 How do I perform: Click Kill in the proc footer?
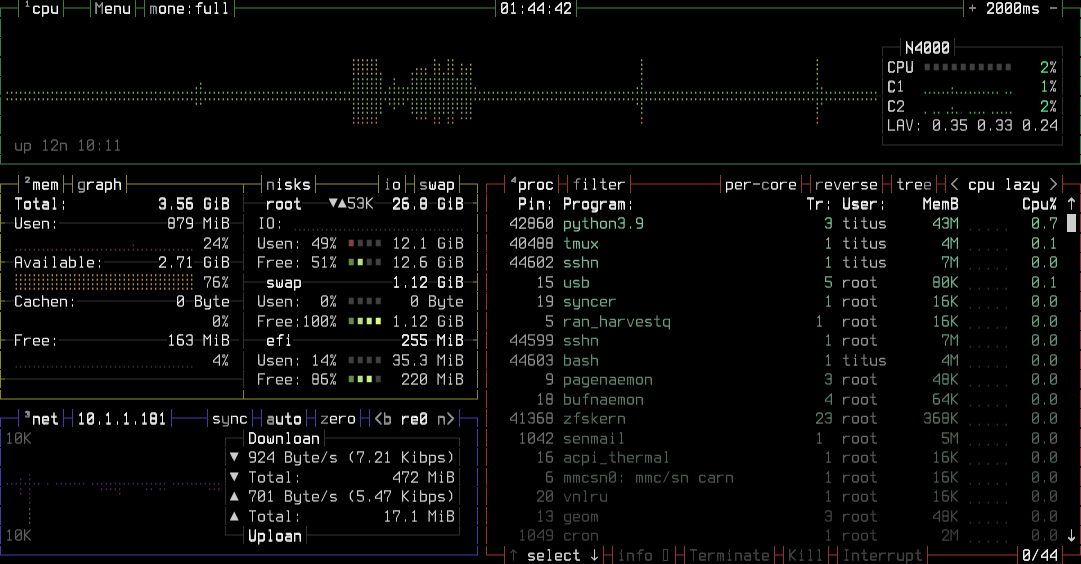pos(806,555)
